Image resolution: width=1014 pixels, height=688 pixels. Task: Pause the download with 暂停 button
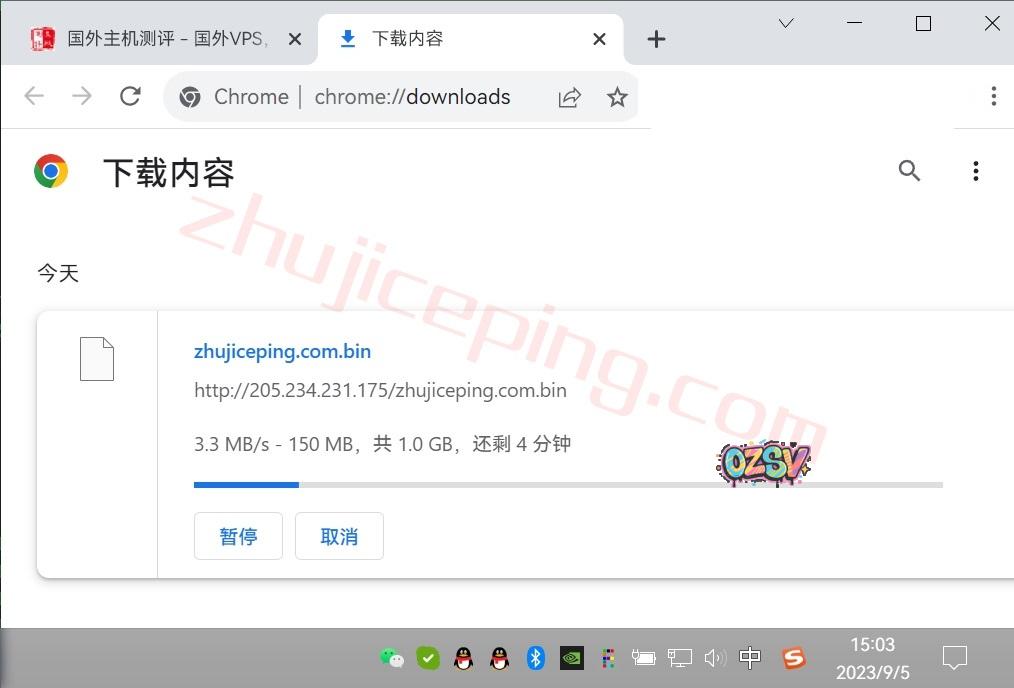point(238,536)
